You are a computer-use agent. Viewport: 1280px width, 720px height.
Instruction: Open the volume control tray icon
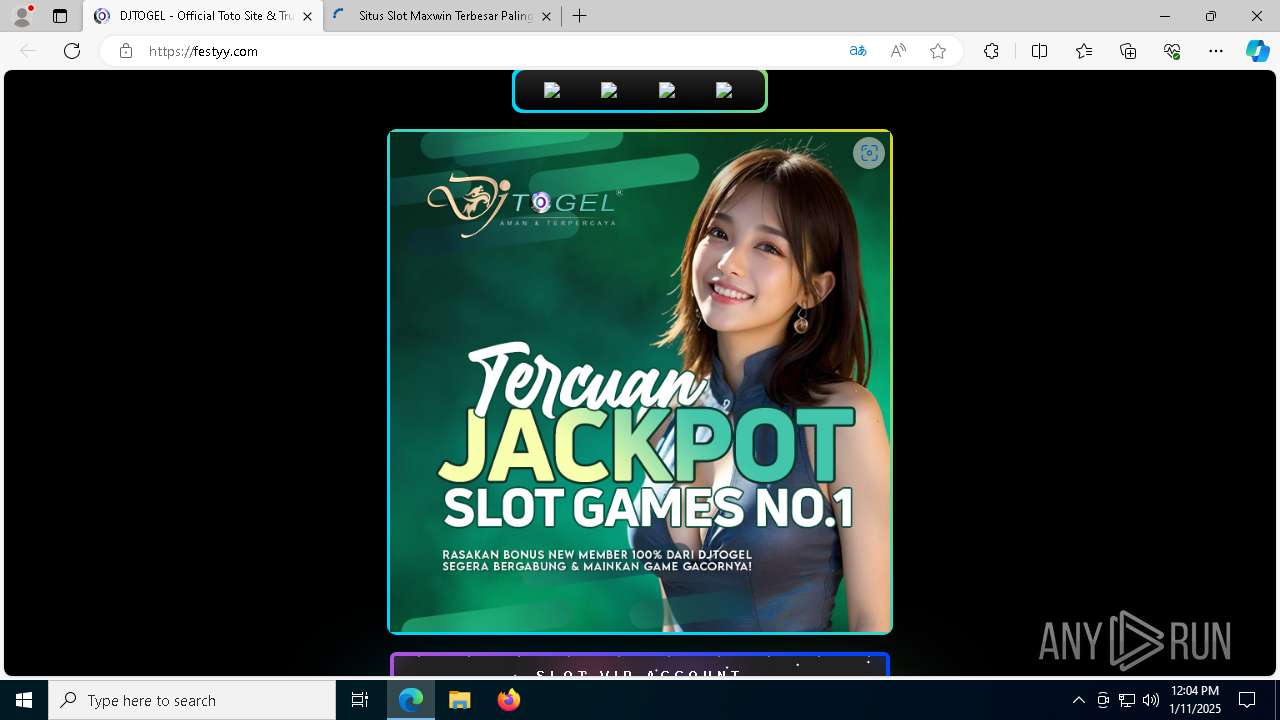1151,700
